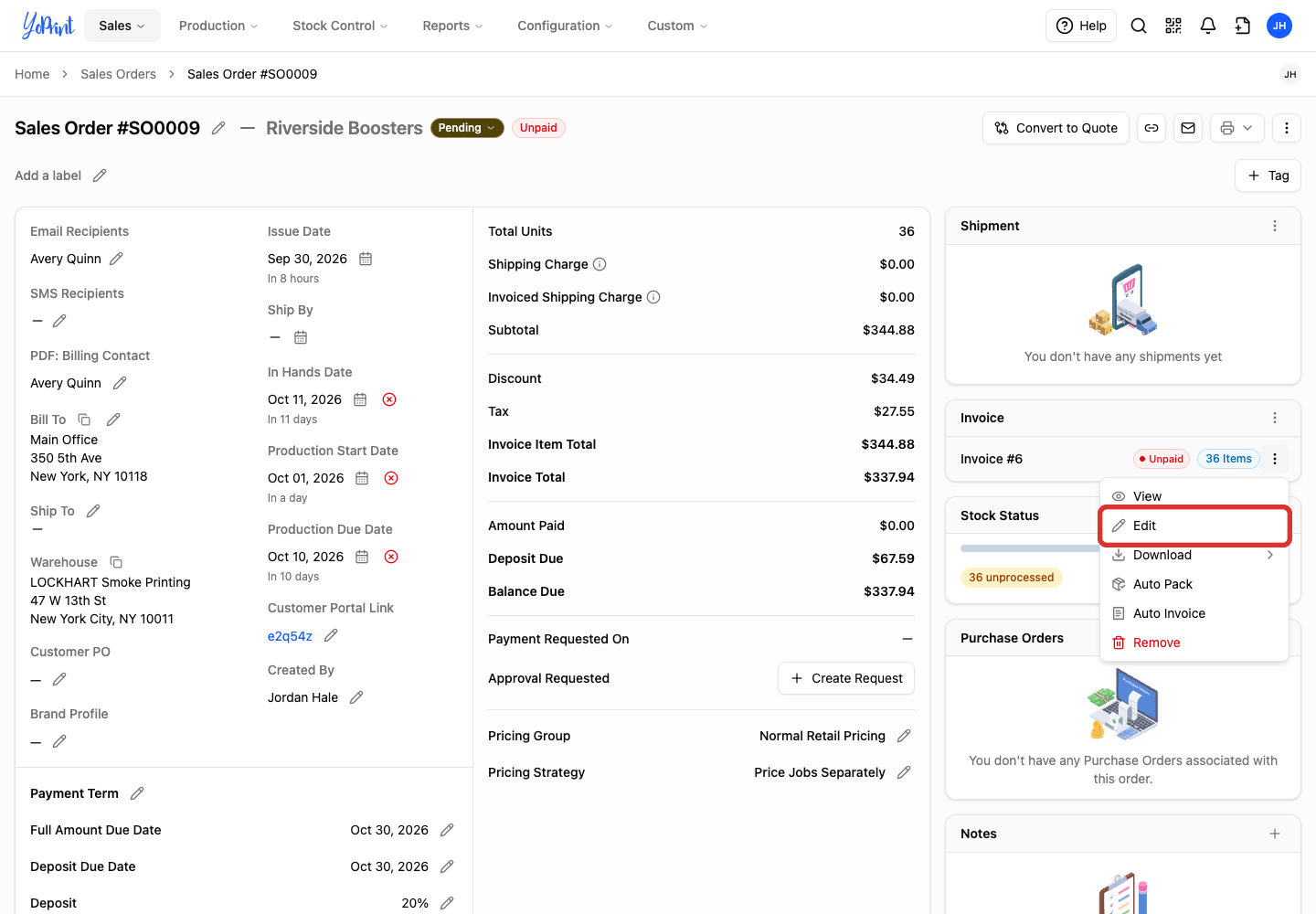Open the Sales menu dropdown
The height and width of the screenshot is (914, 1316).
122,26
